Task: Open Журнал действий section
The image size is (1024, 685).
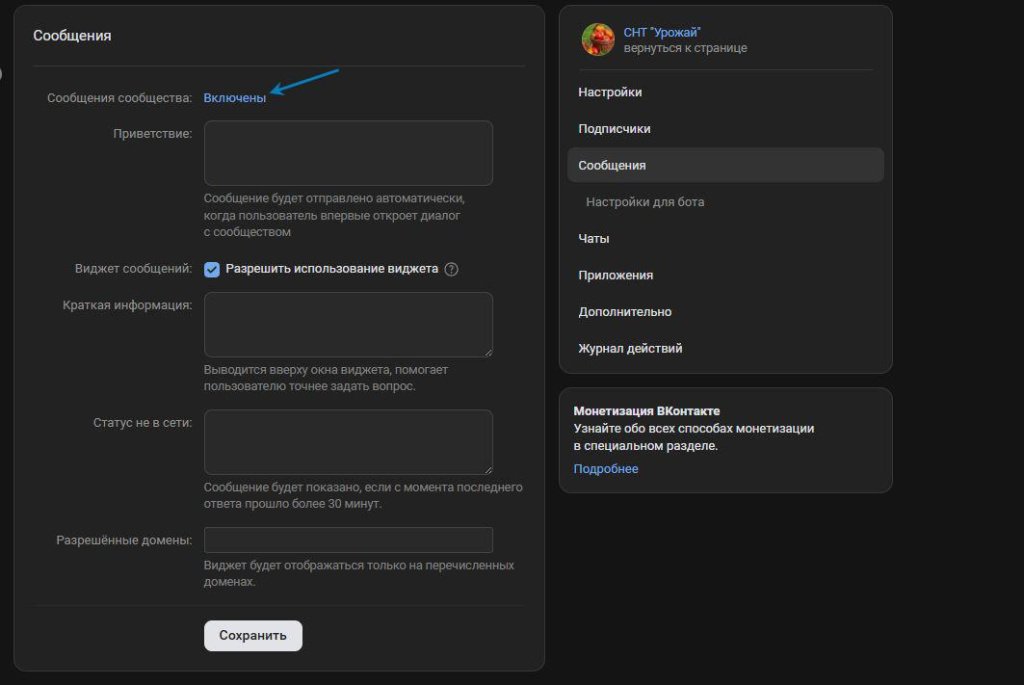Action: tap(630, 348)
